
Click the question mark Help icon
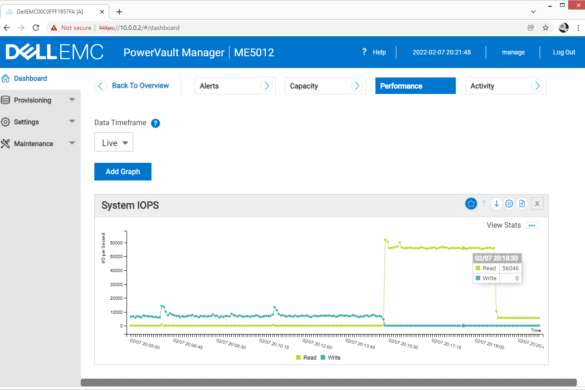[x=365, y=52]
